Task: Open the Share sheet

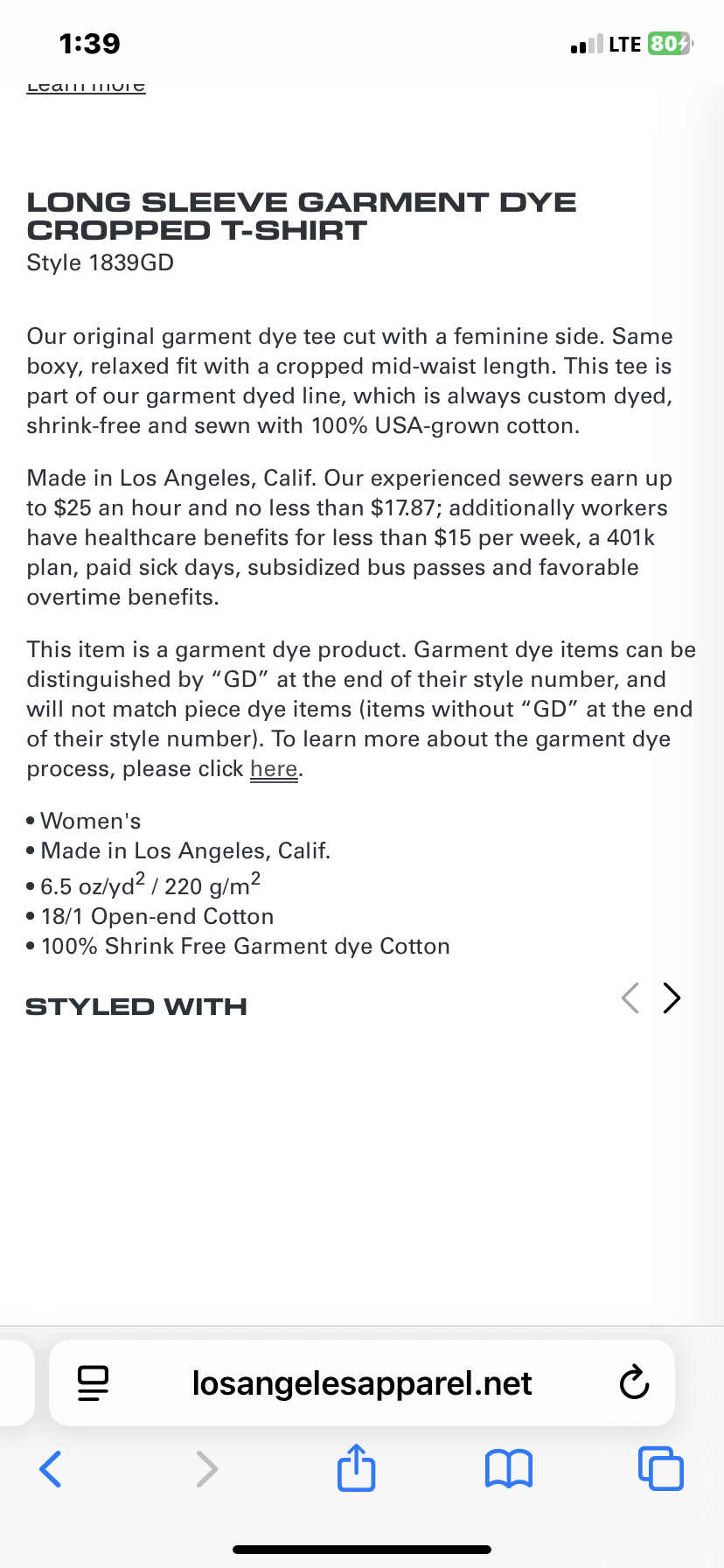Action: 357,1467
